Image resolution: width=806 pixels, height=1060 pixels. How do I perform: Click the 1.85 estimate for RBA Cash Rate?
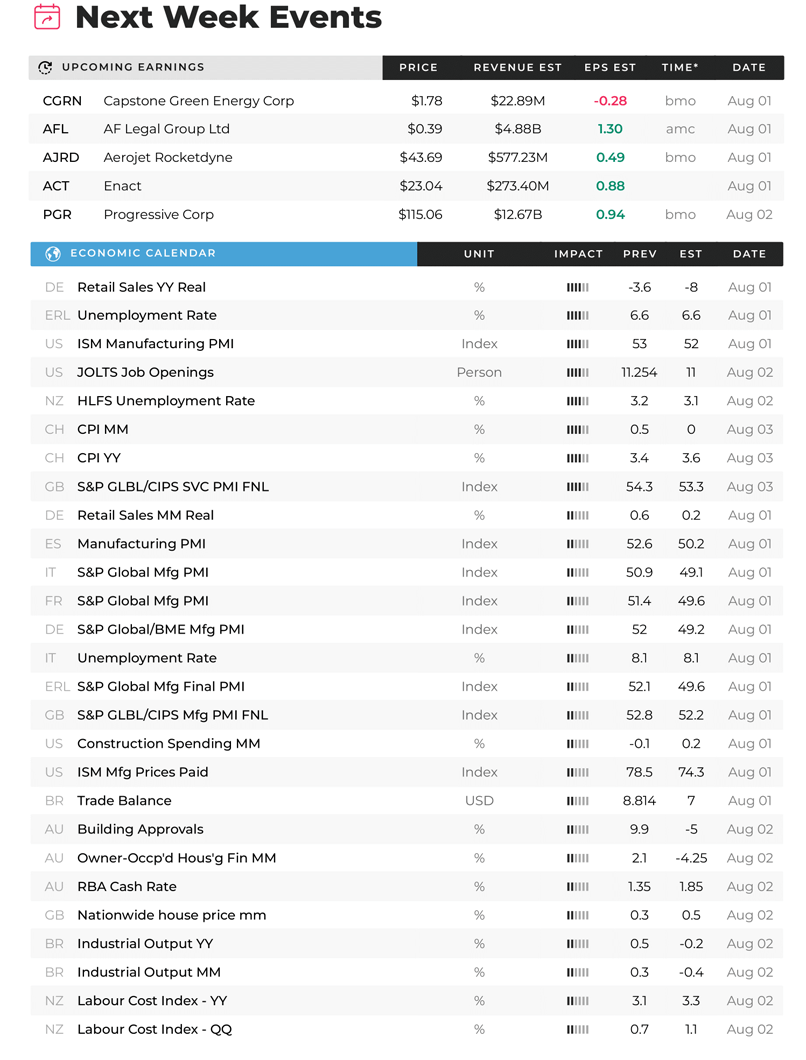pos(691,887)
